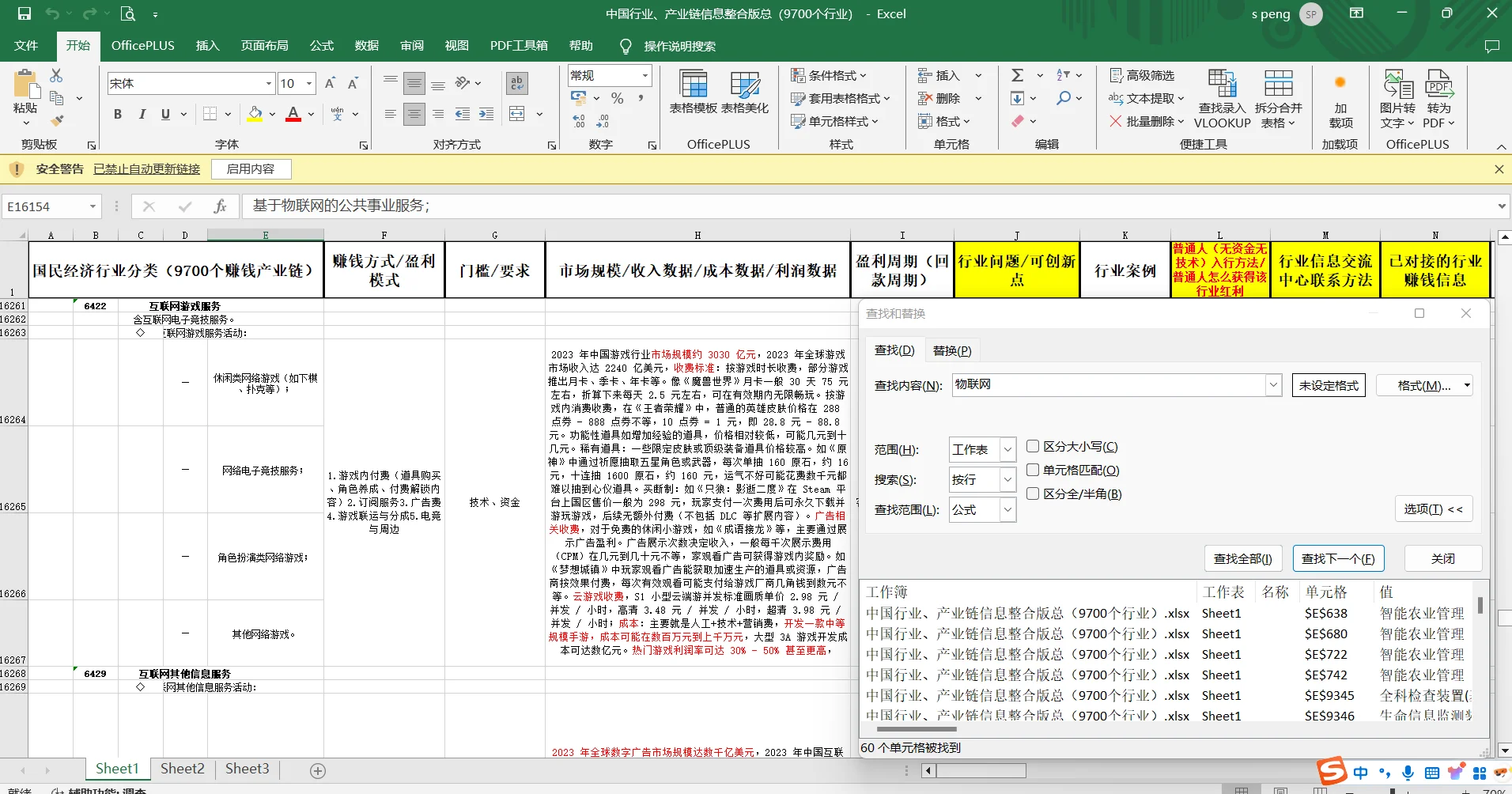The width and height of the screenshot is (1512, 794).
Task: Open the number format 常规 dropdown
Action: coord(645,75)
